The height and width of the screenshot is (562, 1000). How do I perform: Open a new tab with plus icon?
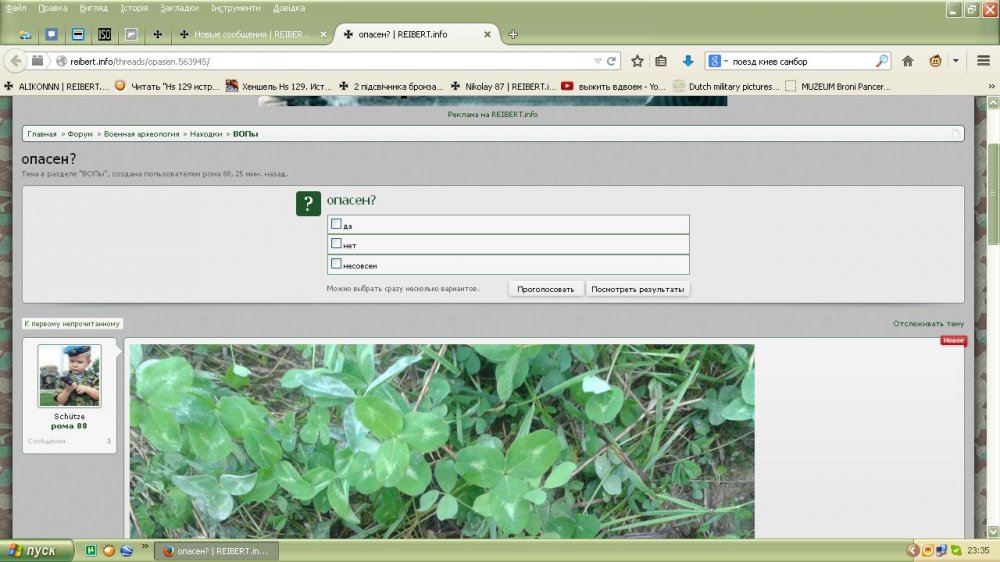click(x=514, y=34)
